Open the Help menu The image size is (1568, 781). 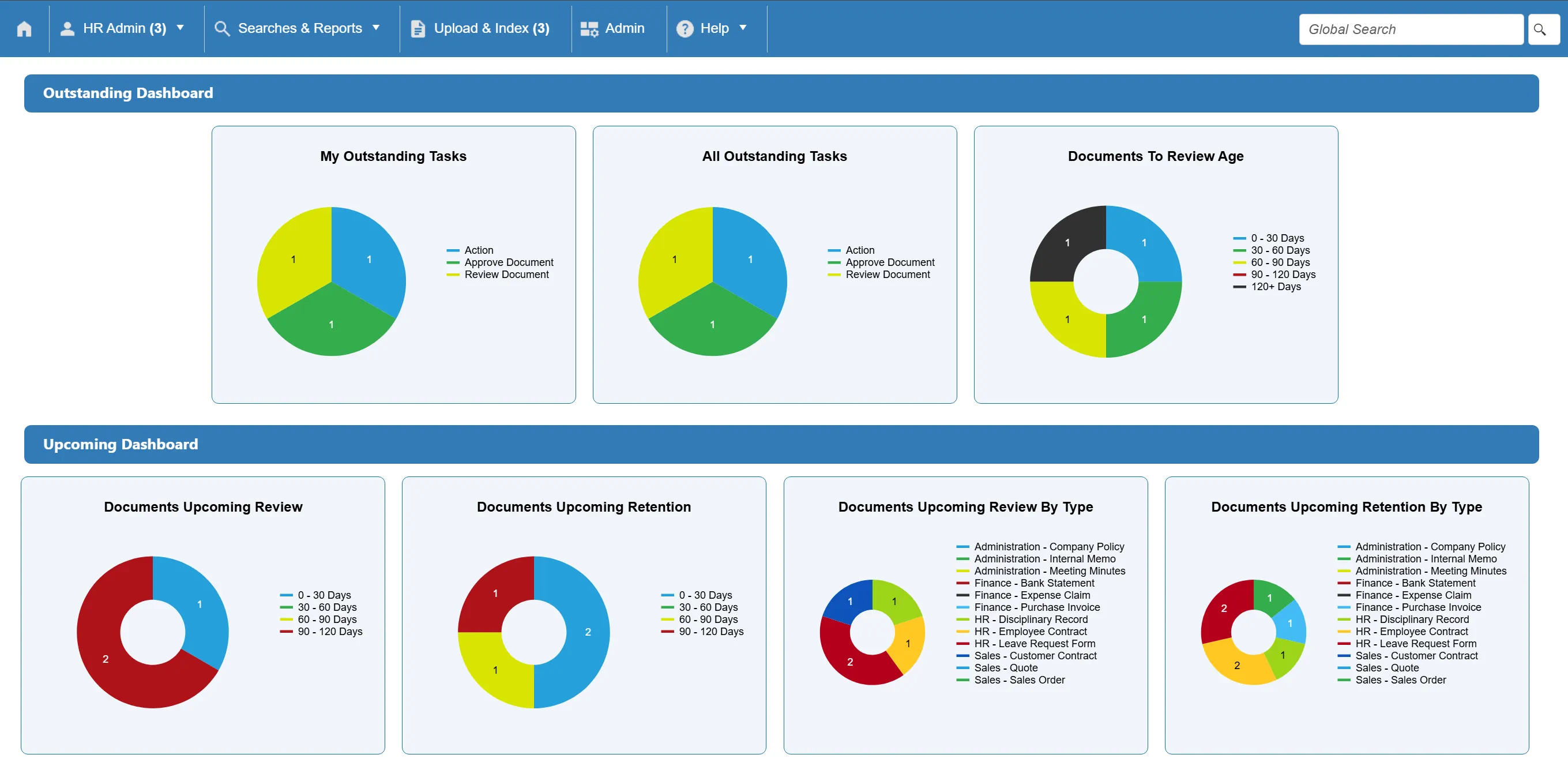point(715,29)
